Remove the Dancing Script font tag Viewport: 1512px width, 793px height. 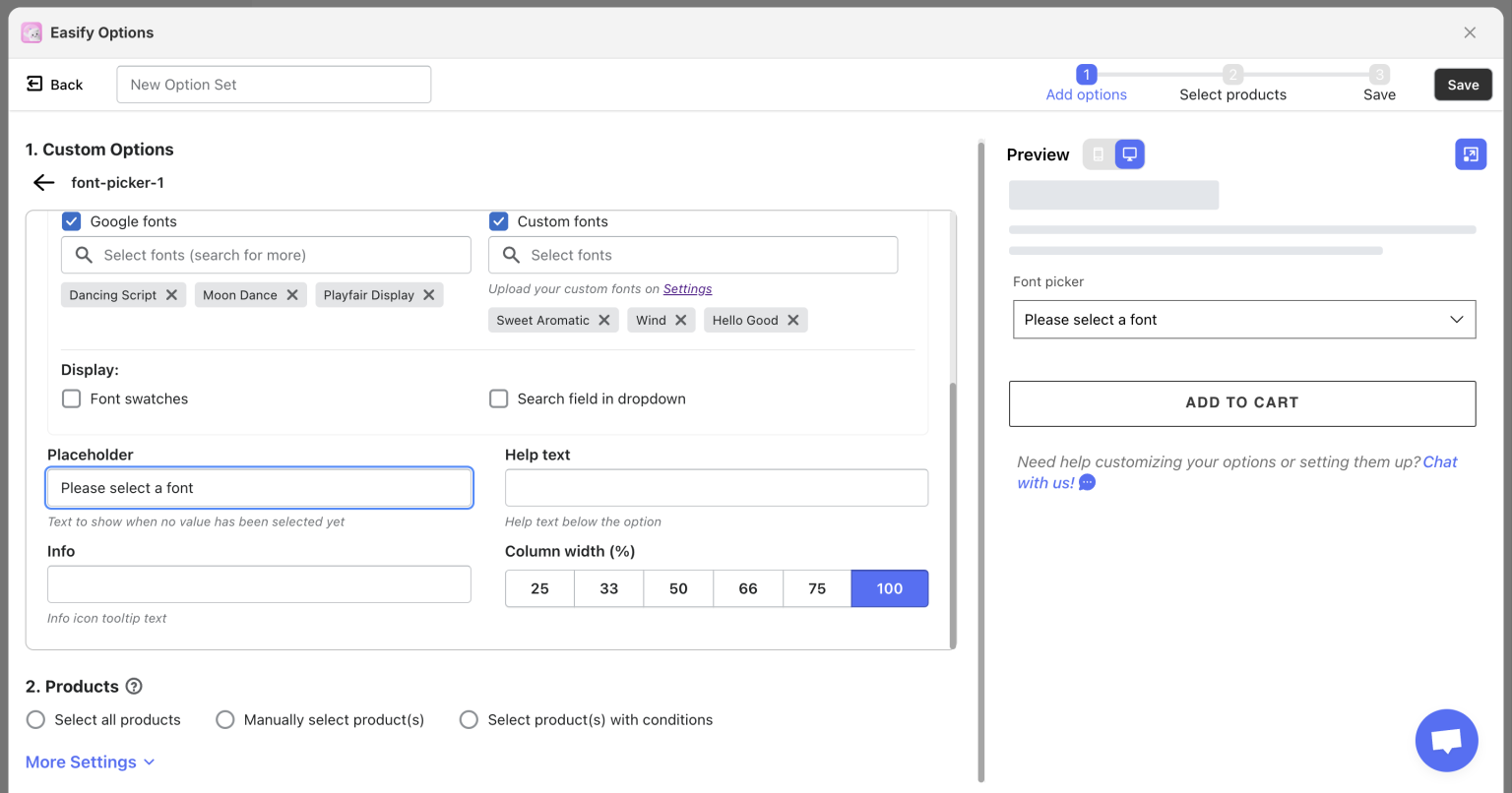click(x=171, y=295)
